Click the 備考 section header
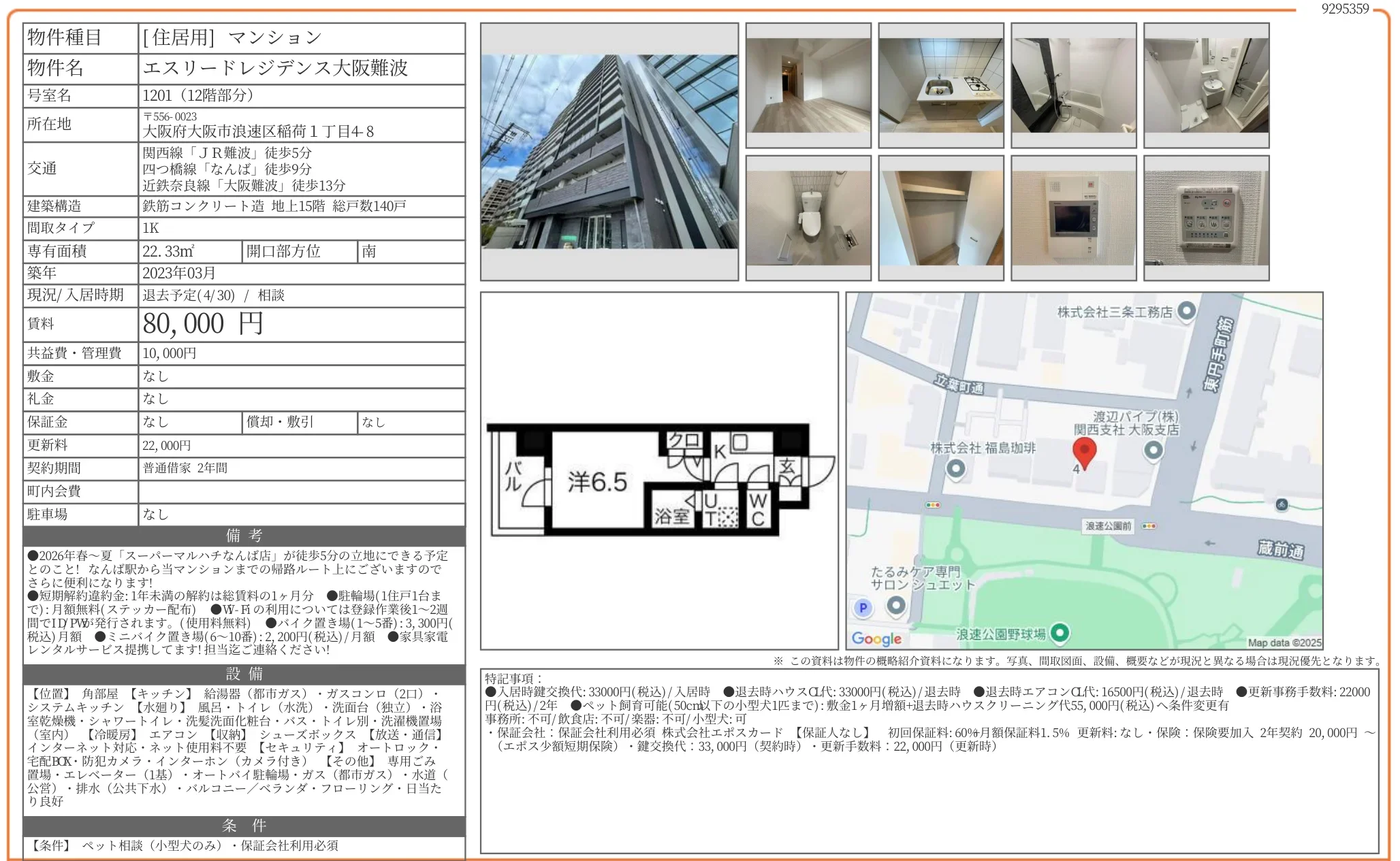Viewport: 1400px width, 861px height. pyautogui.click(x=244, y=536)
